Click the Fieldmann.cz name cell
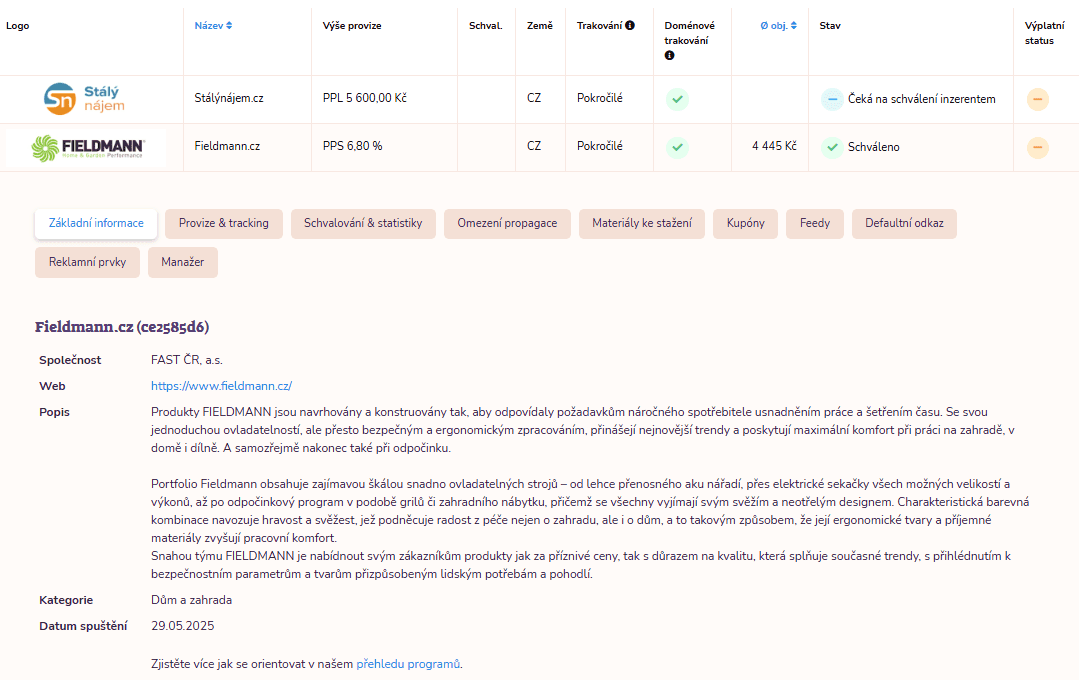1079x680 pixels. click(227, 146)
